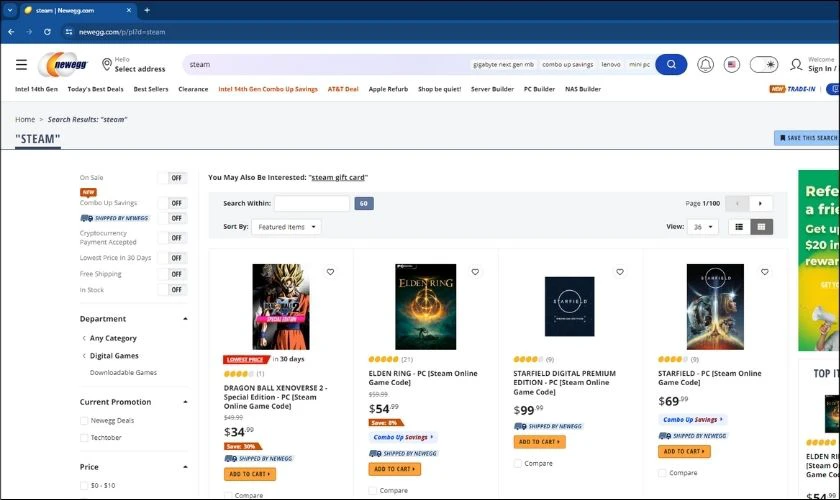Click the US flag country icon
840x500 pixels.
tap(732, 65)
